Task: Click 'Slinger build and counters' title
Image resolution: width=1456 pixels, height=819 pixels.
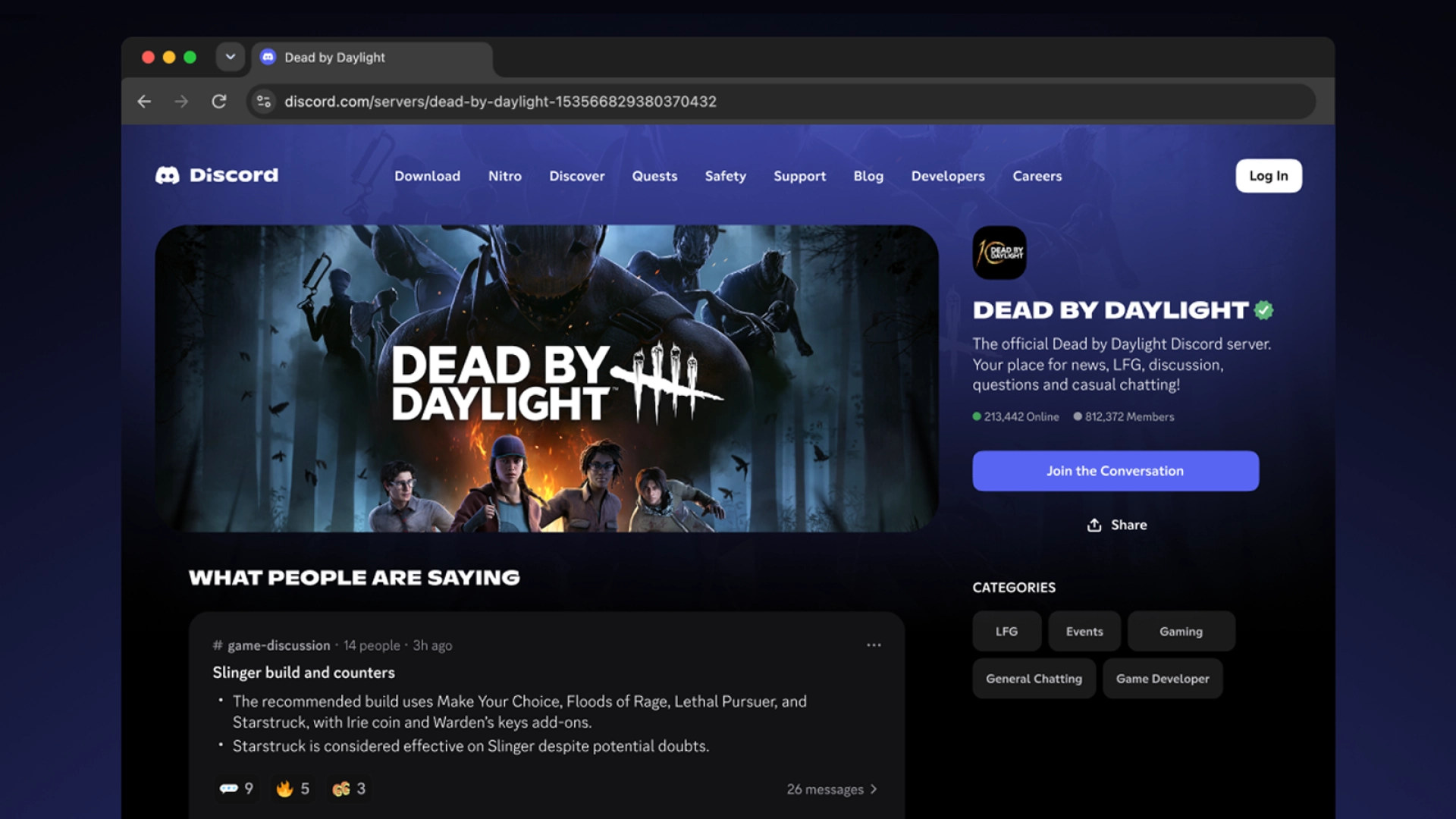Action: (x=303, y=673)
